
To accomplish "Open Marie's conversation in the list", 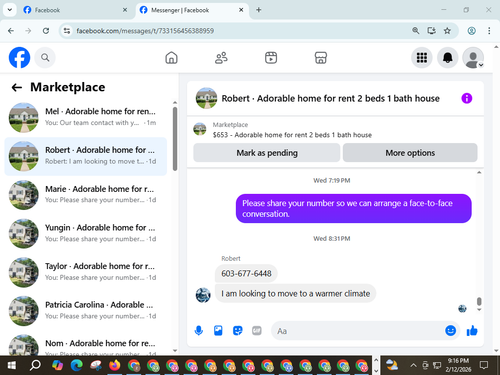I will coord(86,195).
